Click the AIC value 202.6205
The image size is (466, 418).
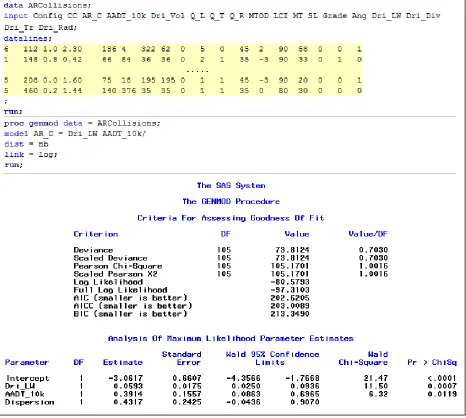click(x=290, y=298)
